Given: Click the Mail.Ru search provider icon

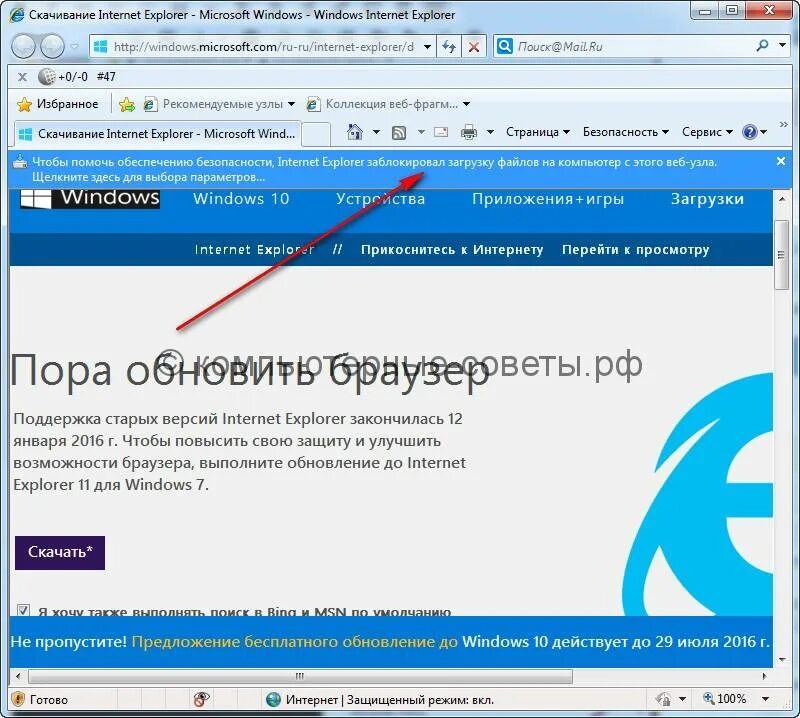Looking at the screenshot, I should pos(505,46).
